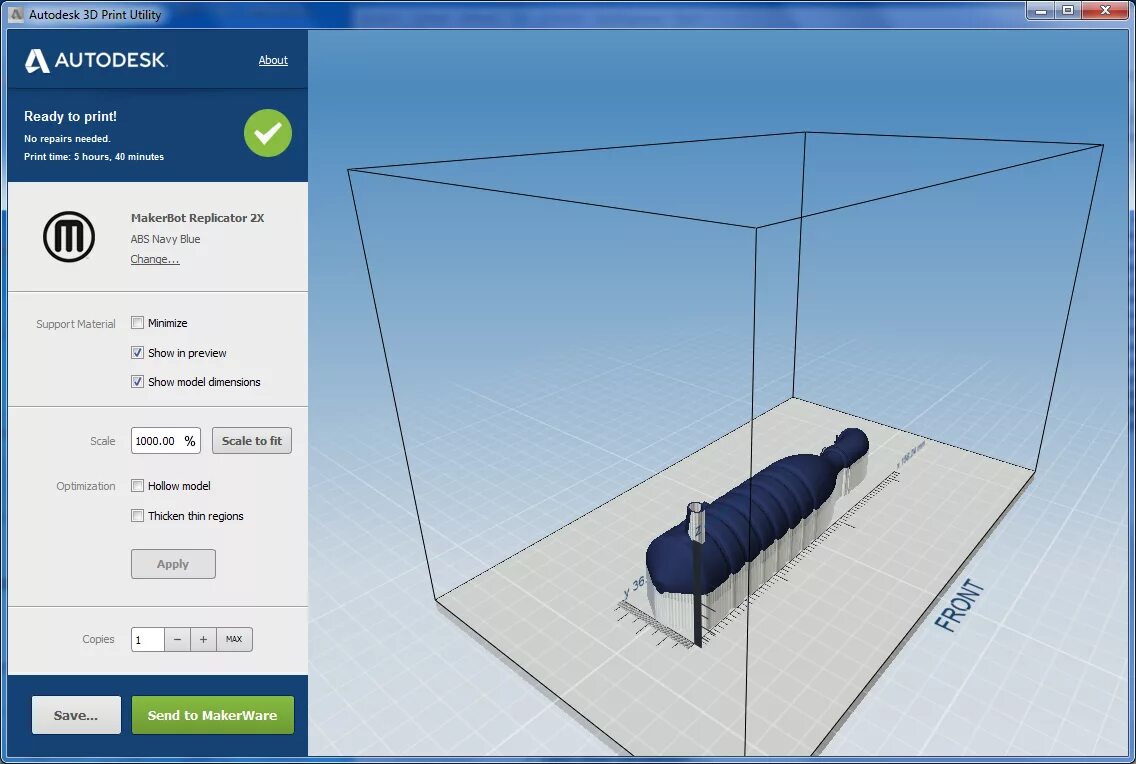Click Send to MakerWare button
This screenshot has height=764, width=1136.
[x=213, y=715]
